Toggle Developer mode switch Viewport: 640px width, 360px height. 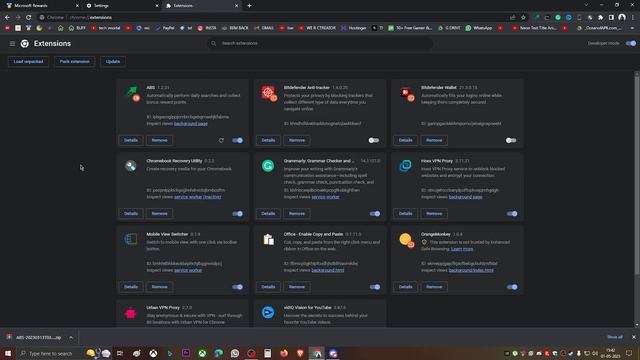click(631, 43)
